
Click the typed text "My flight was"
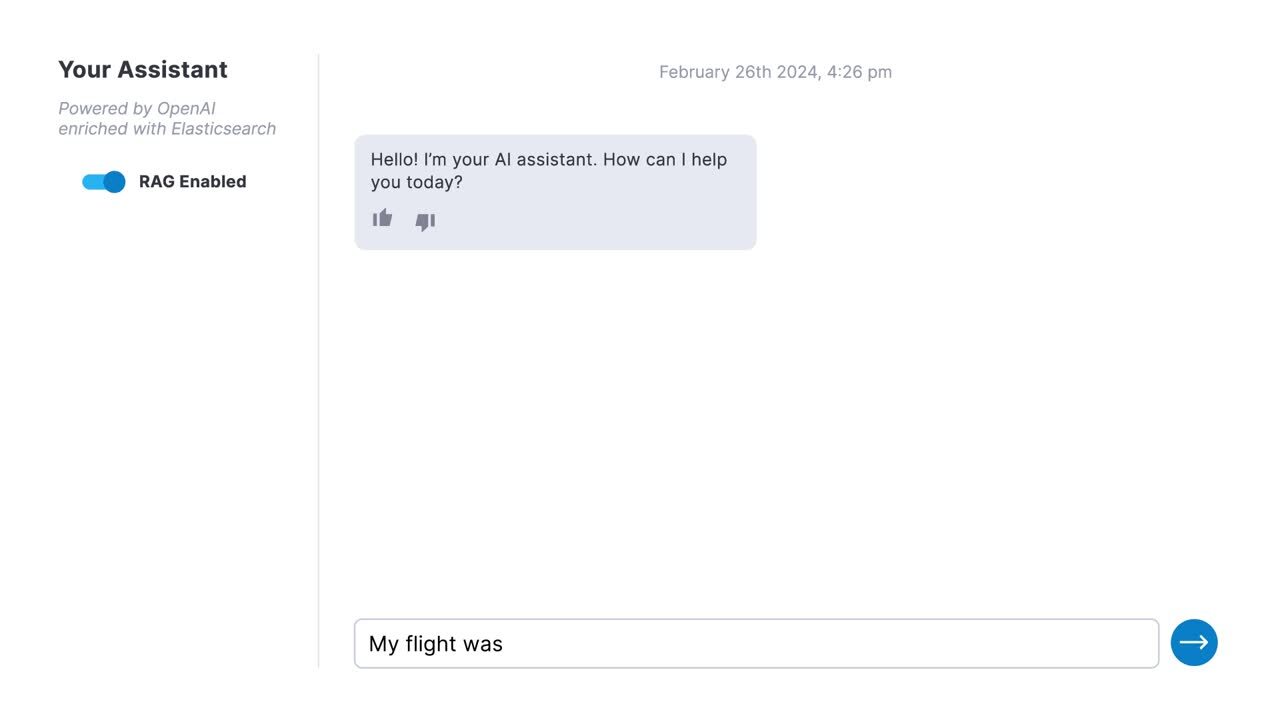point(436,644)
